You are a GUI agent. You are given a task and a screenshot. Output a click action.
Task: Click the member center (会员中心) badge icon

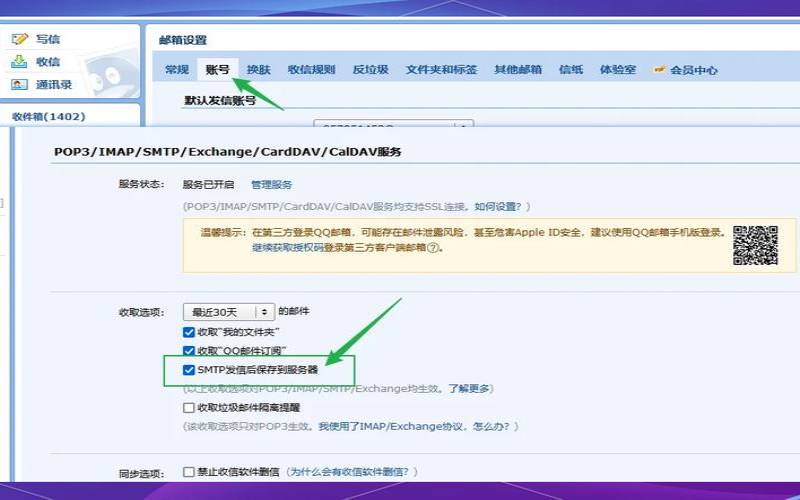(x=660, y=69)
